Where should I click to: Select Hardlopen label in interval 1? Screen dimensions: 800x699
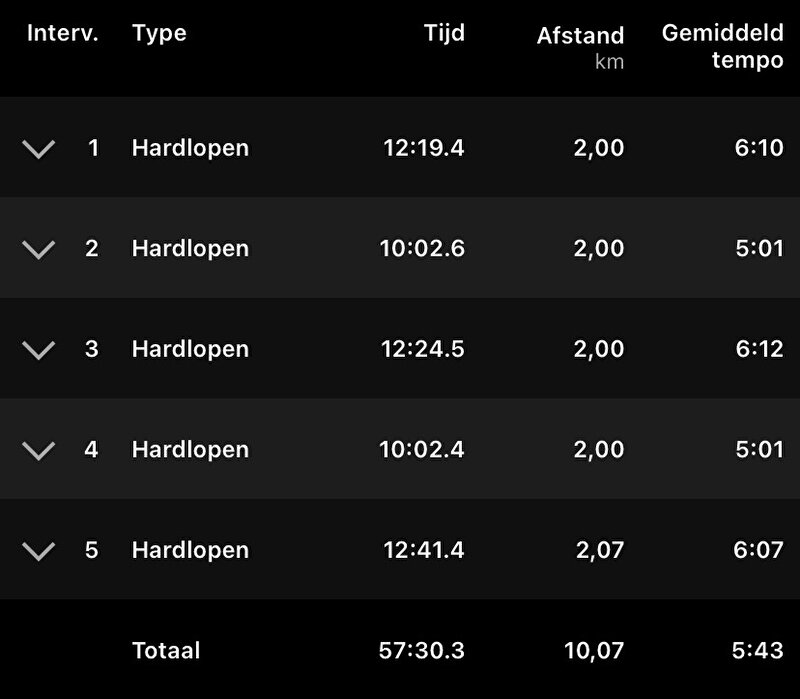click(190, 149)
